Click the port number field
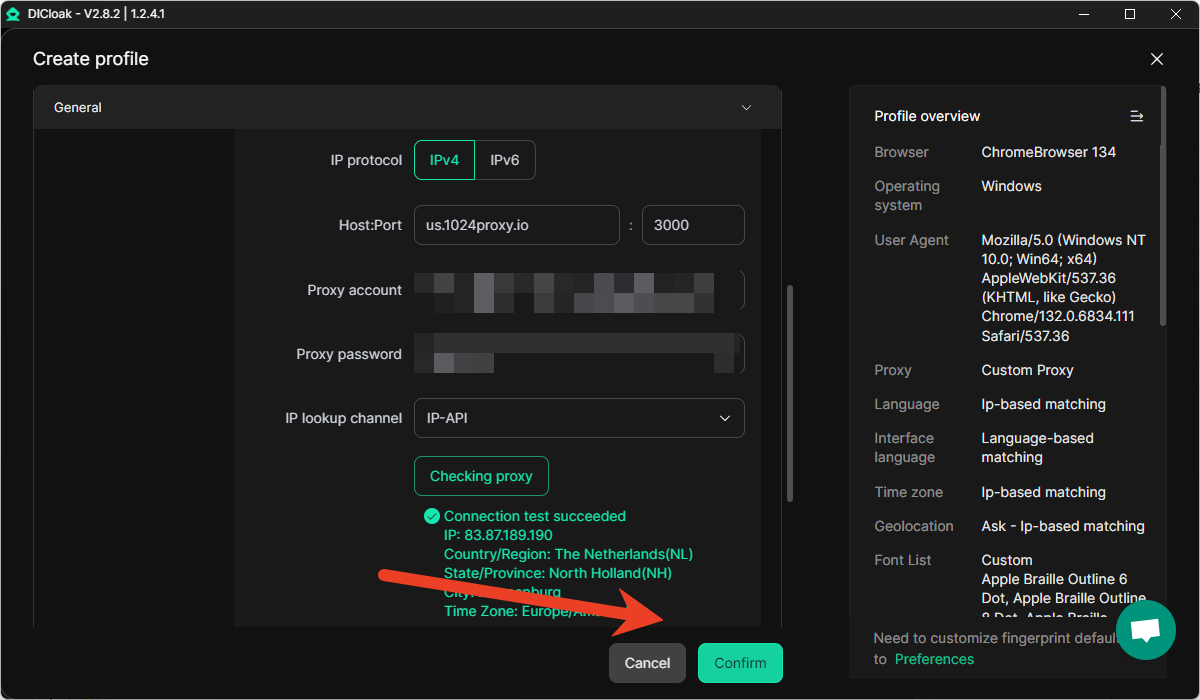This screenshot has width=1200, height=700. coord(692,225)
